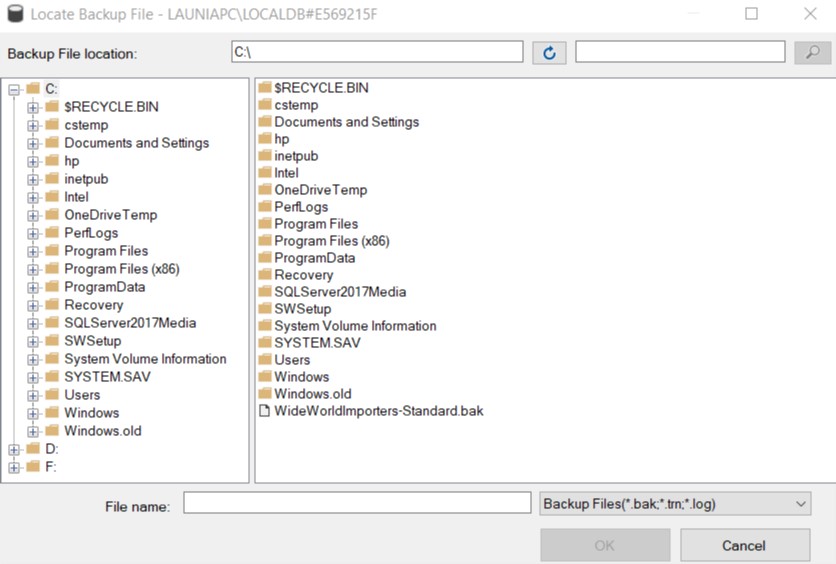Click the inetpub folder icon in tree

coord(52,179)
